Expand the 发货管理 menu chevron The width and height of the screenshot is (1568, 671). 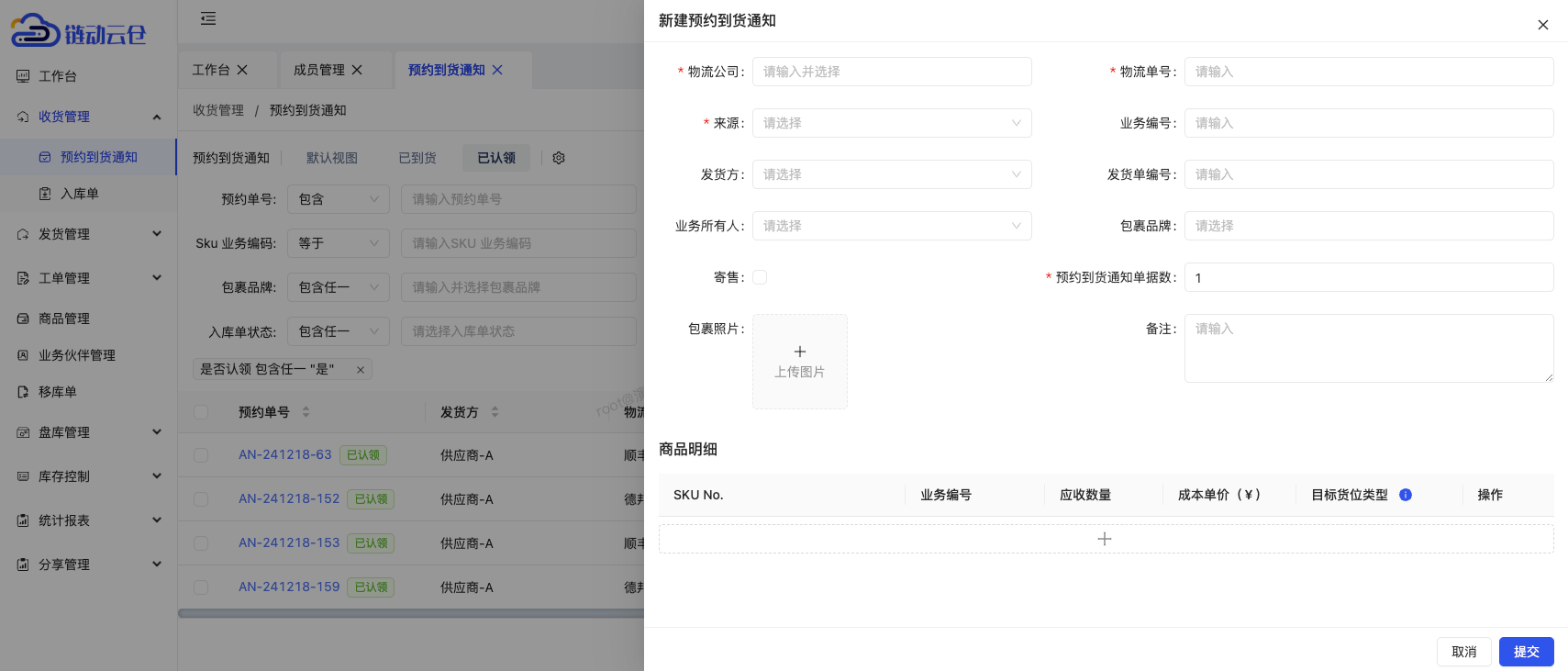157,234
